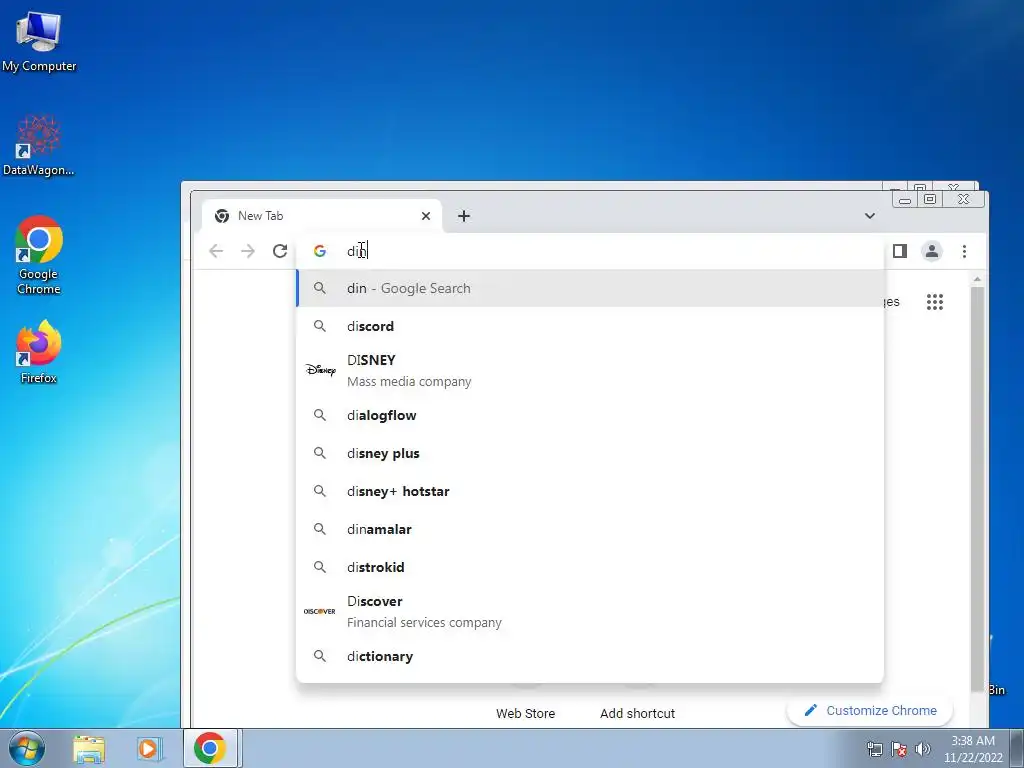Click the Chrome forward arrow button
This screenshot has width=1024, height=768.
[248, 251]
